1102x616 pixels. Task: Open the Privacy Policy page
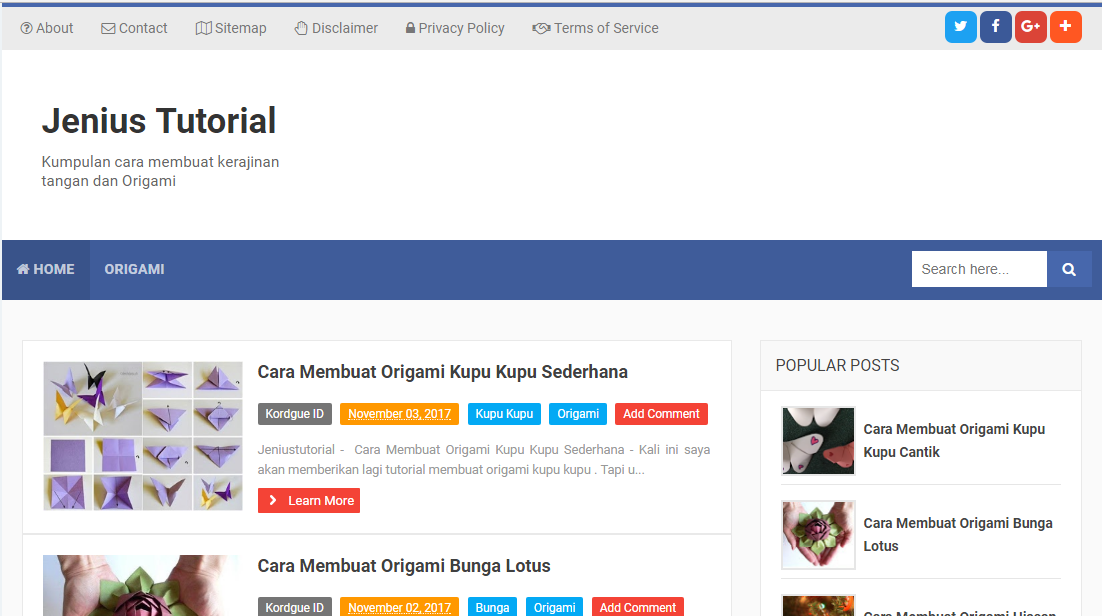455,28
